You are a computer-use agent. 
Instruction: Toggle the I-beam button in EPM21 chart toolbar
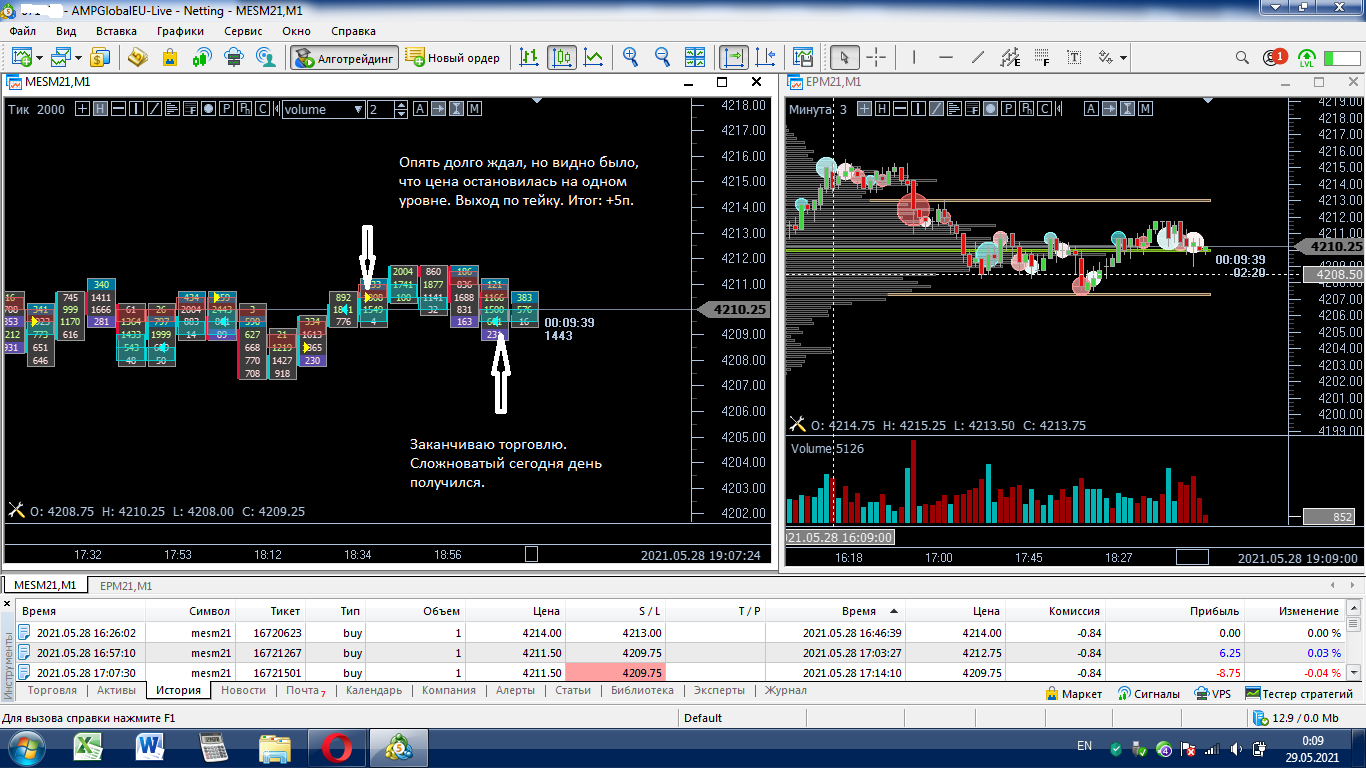point(1127,109)
